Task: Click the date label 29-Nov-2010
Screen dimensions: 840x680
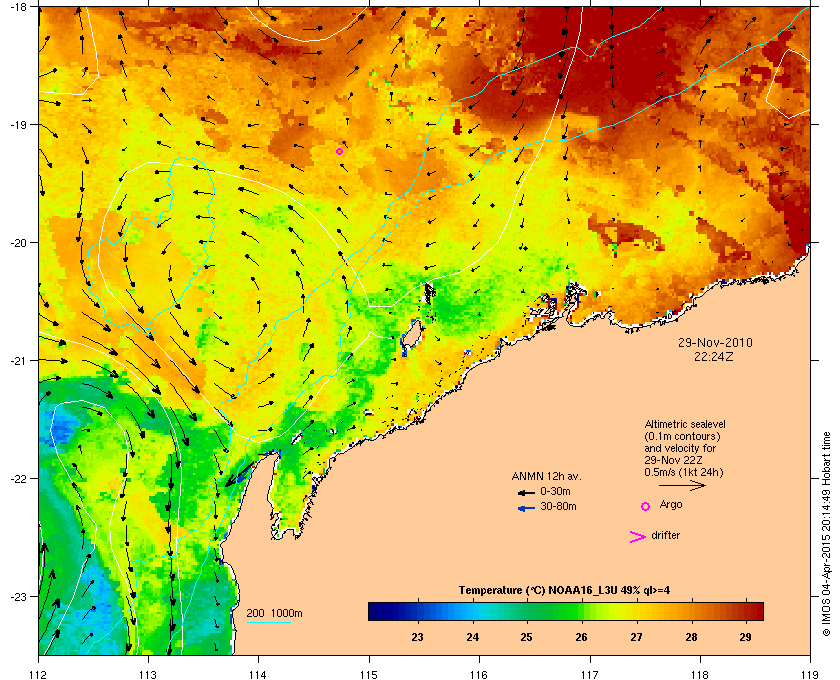Action: 715,342
